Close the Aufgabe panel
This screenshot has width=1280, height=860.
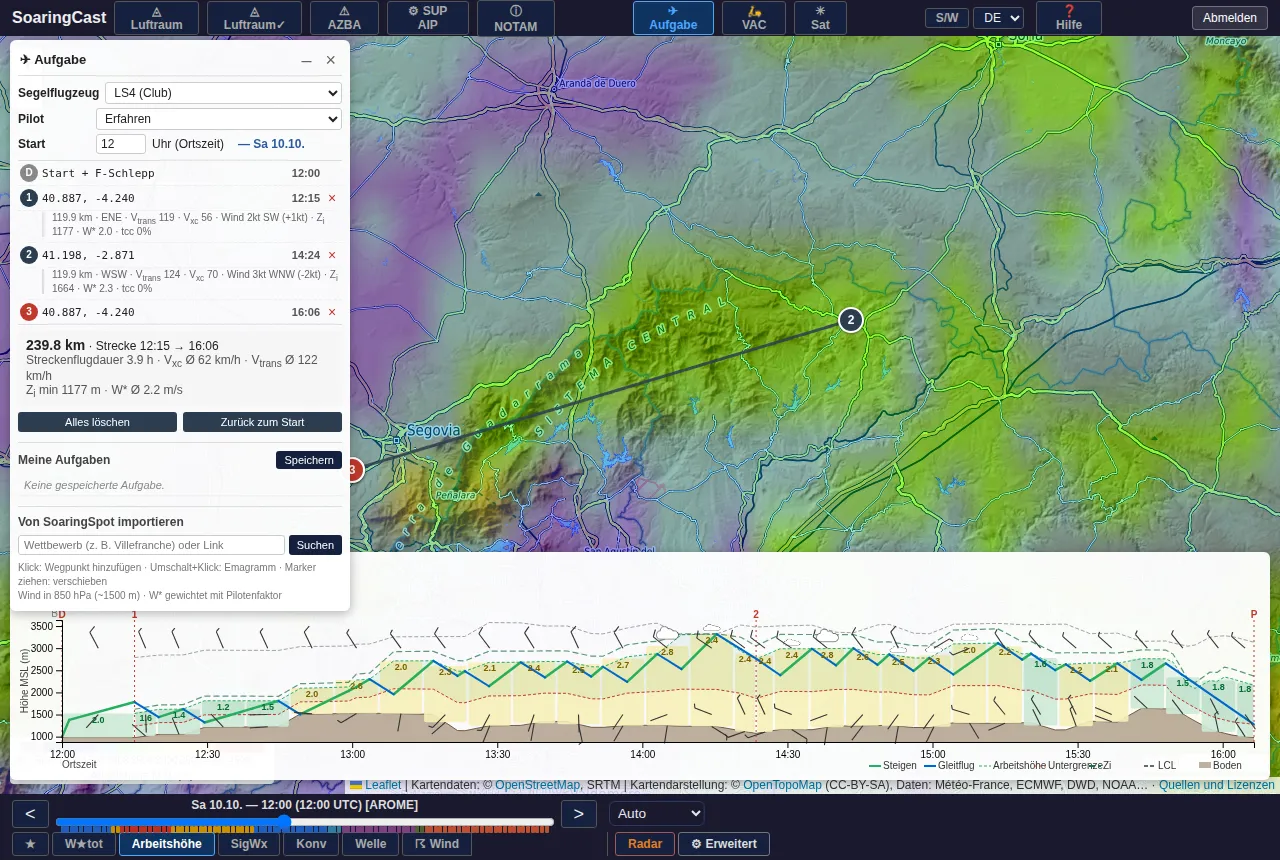331,60
